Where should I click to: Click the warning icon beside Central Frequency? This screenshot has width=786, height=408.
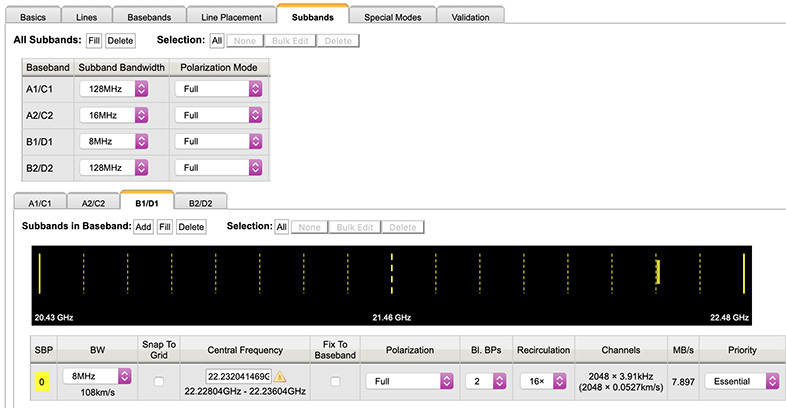tap(280, 376)
